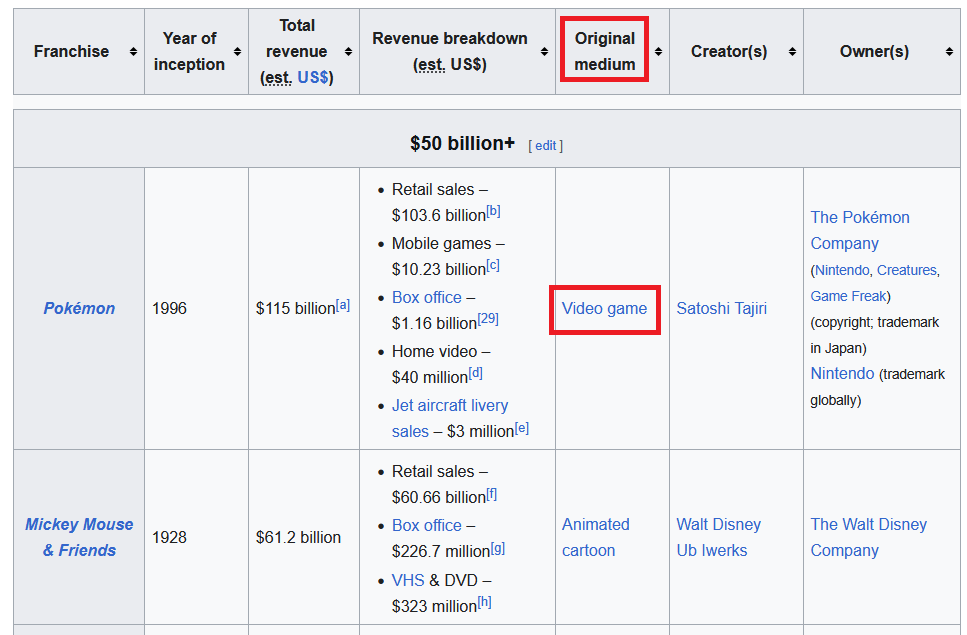Sort by Total revenue arrows
The image size is (967, 635).
(x=348, y=52)
